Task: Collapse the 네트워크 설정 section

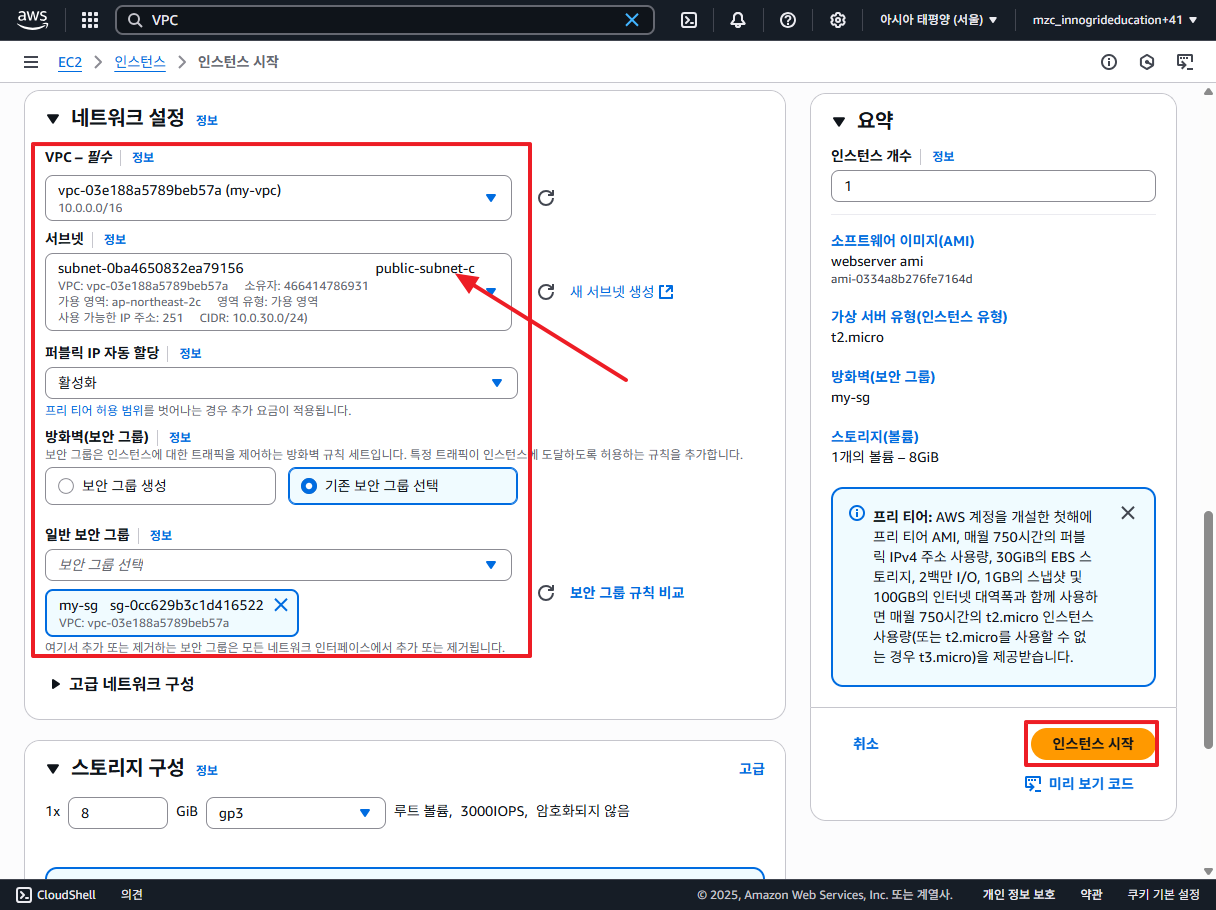Action: (53, 118)
